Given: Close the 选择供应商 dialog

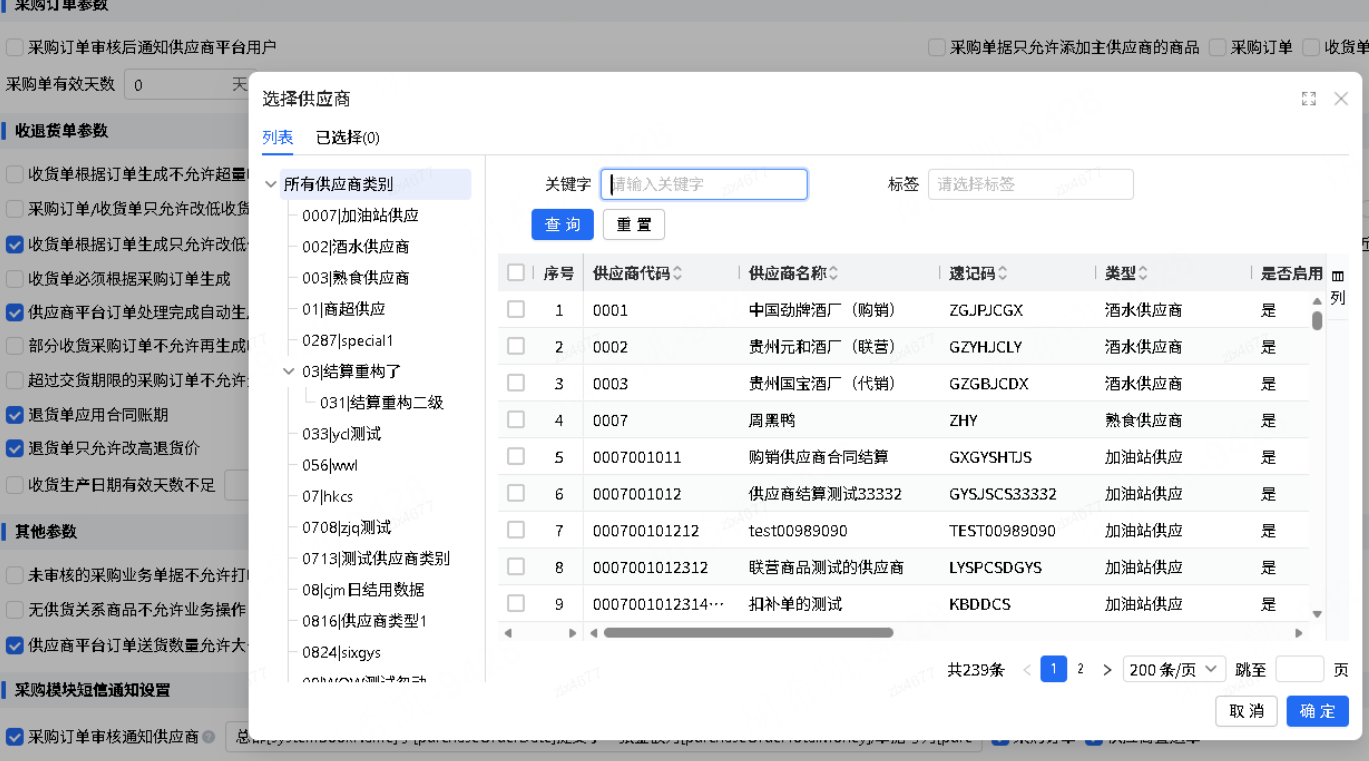Looking at the screenshot, I should pyautogui.click(x=1341, y=99).
